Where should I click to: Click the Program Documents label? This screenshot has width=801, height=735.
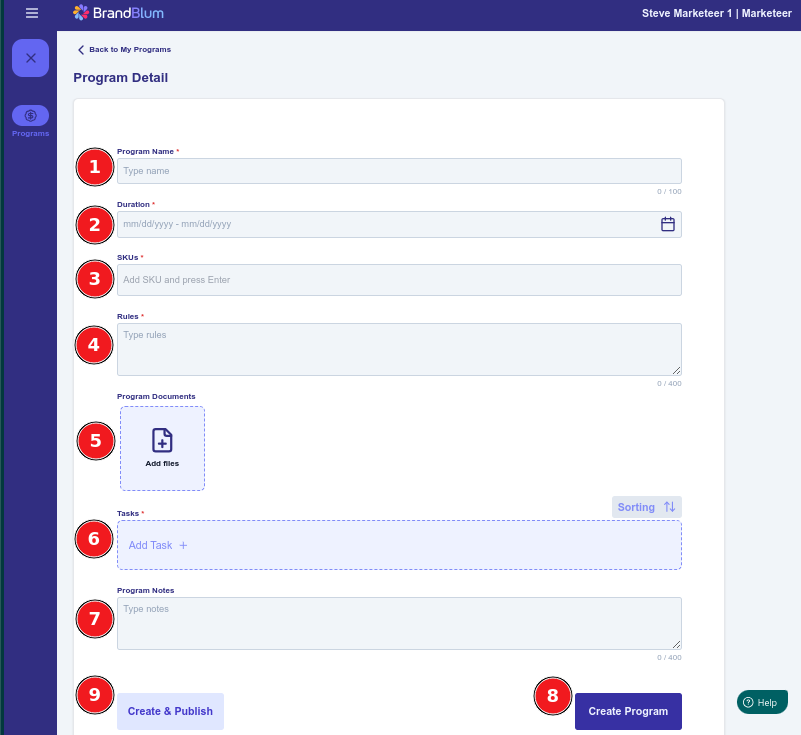[156, 396]
